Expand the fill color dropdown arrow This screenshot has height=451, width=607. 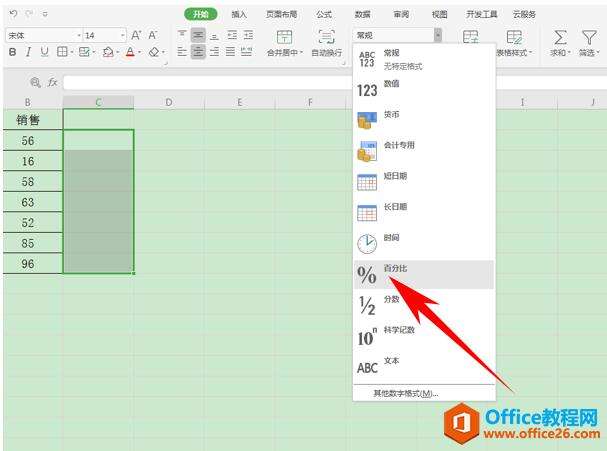point(117,52)
